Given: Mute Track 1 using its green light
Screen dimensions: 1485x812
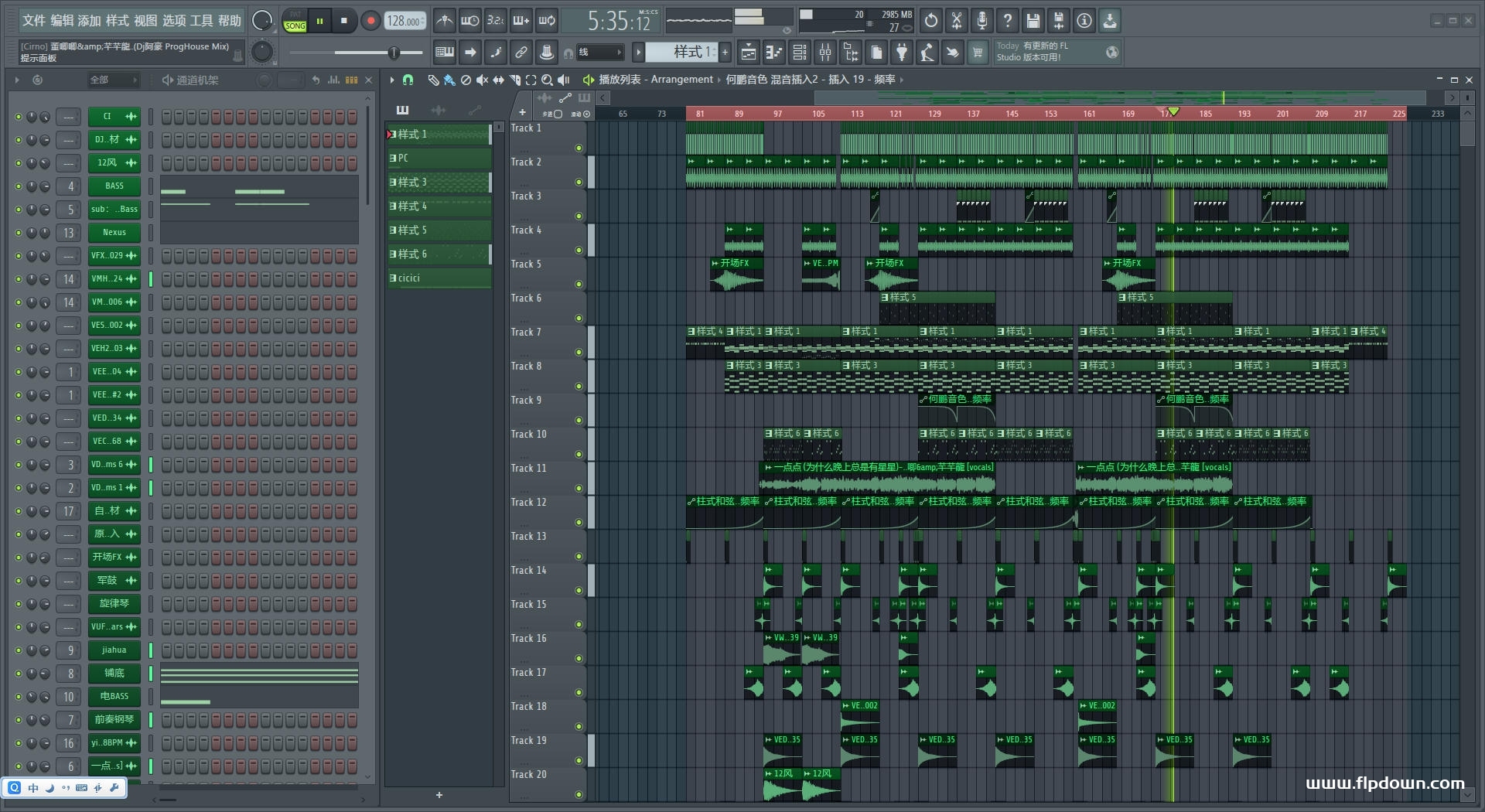Looking at the screenshot, I should 579,148.
